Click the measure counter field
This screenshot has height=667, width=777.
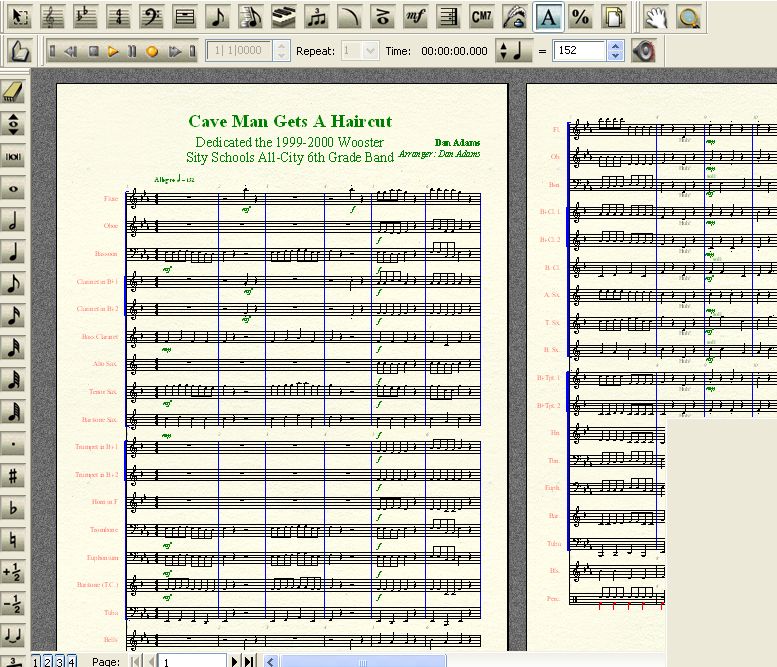[239, 51]
